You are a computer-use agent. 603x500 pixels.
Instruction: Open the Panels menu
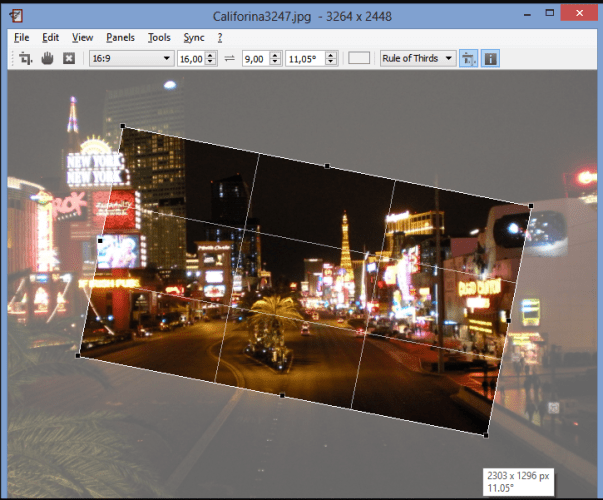click(x=120, y=37)
